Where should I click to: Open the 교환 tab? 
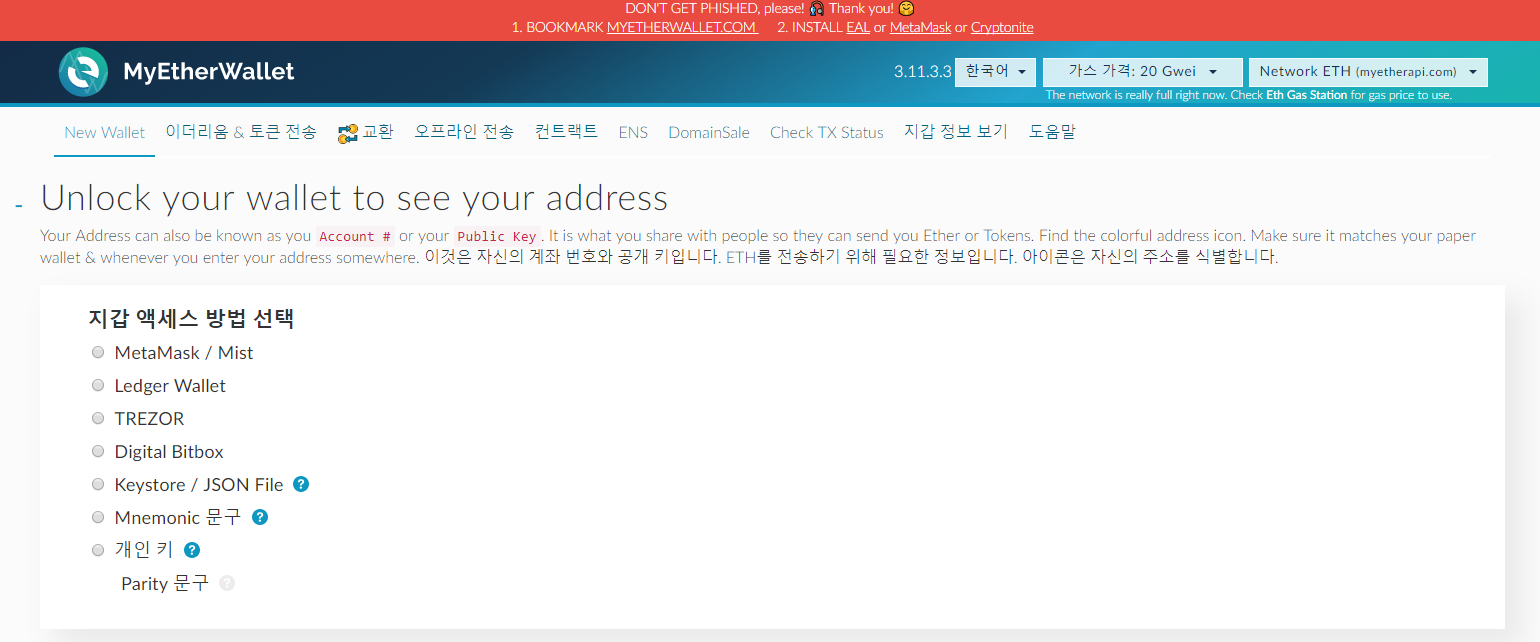click(x=366, y=132)
